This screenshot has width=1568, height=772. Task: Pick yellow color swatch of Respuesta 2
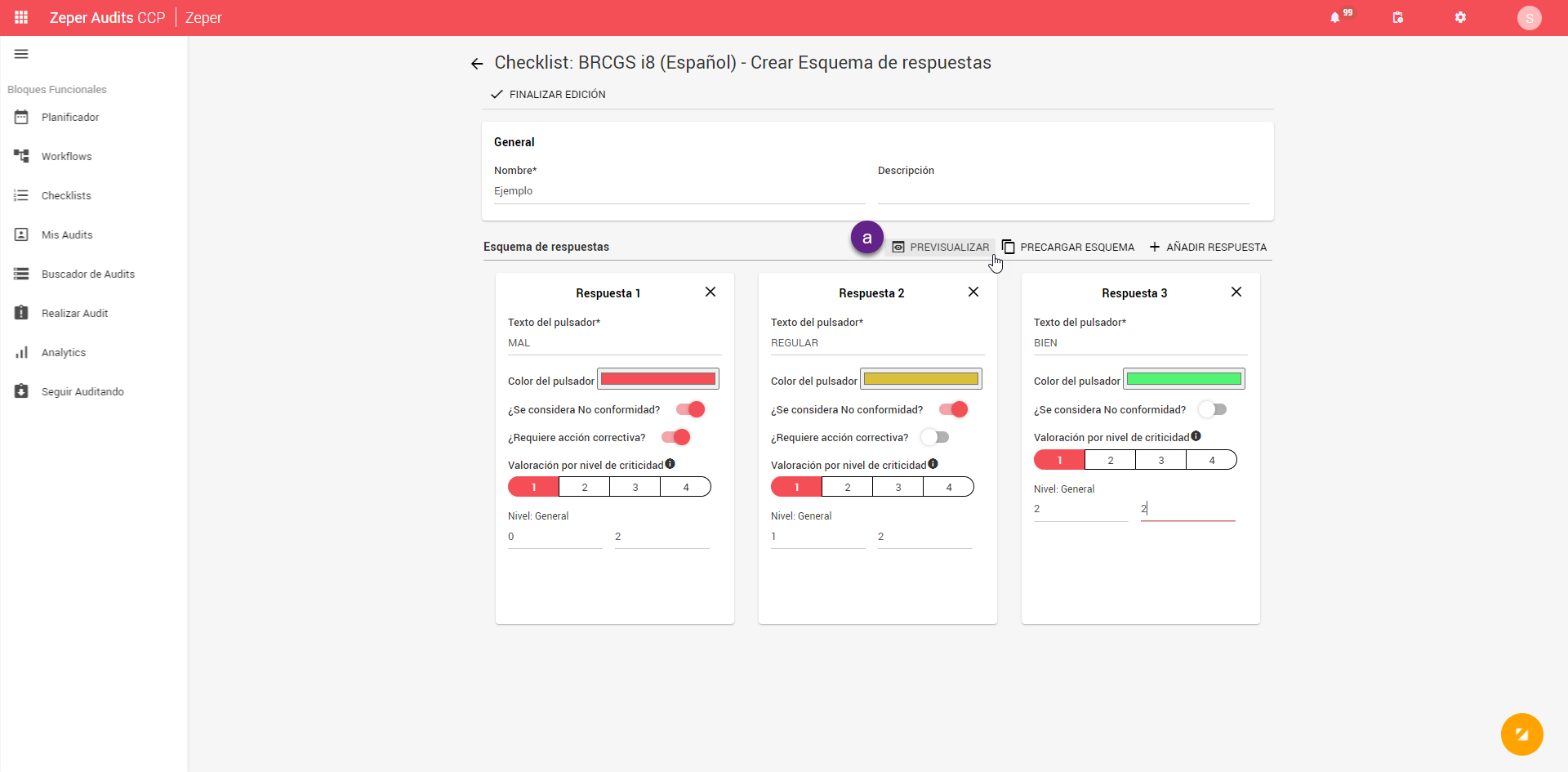(921, 379)
